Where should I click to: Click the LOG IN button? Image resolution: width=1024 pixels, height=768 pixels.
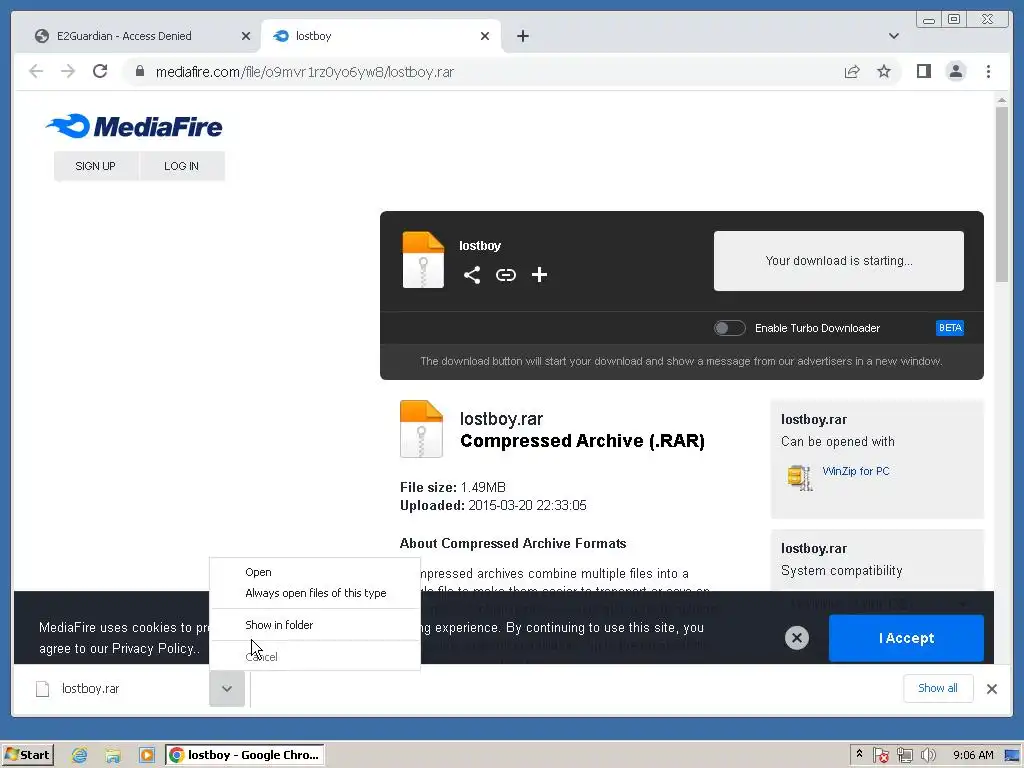click(182, 166)
